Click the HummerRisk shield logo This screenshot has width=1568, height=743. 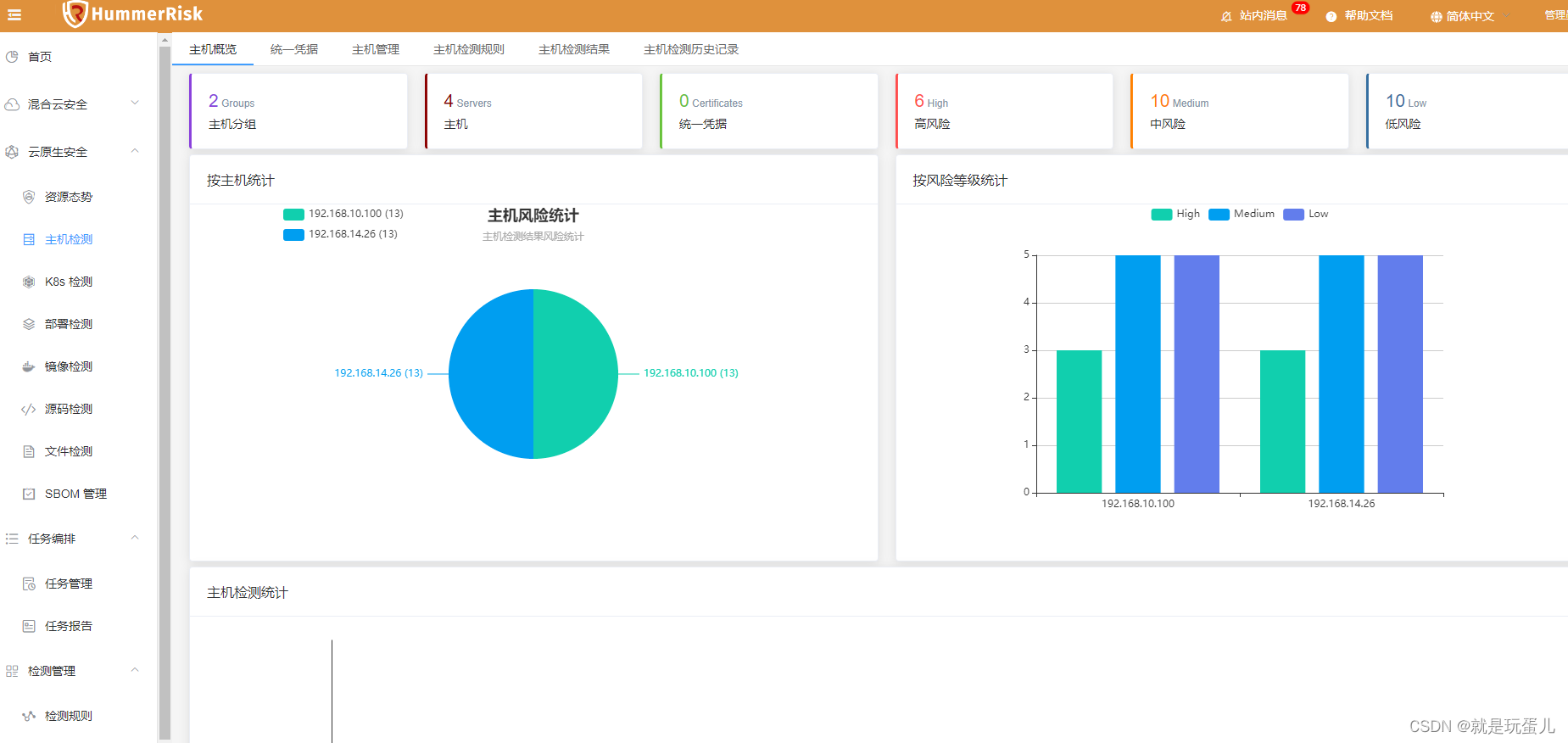[75, 14]
